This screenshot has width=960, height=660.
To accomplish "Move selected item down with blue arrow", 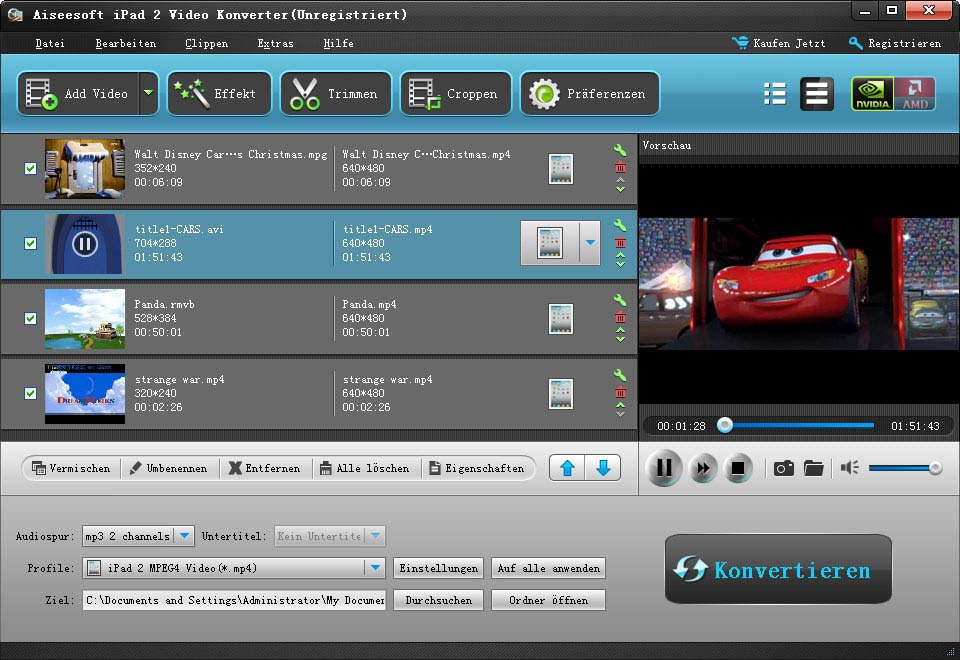I will 603,468.
